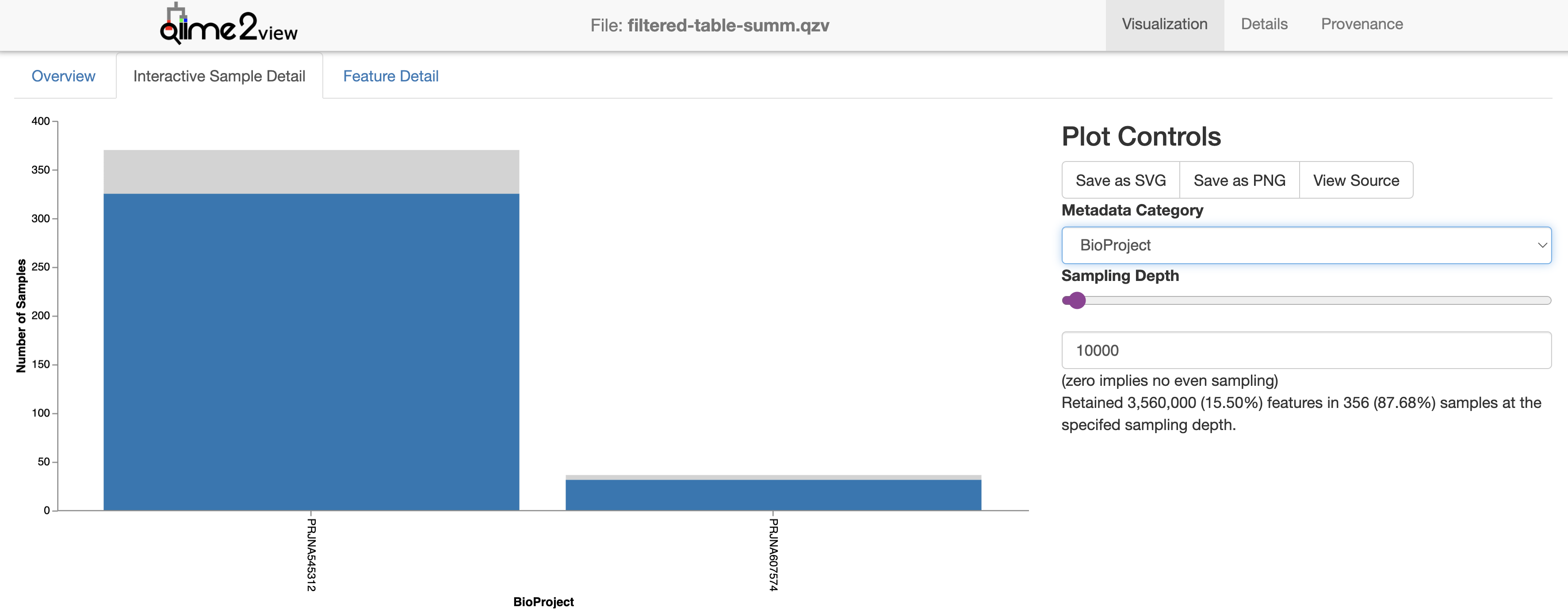Open the Visualization view in header
The width and height of the screenshot is (1568, 615).
click(1164, 24)
